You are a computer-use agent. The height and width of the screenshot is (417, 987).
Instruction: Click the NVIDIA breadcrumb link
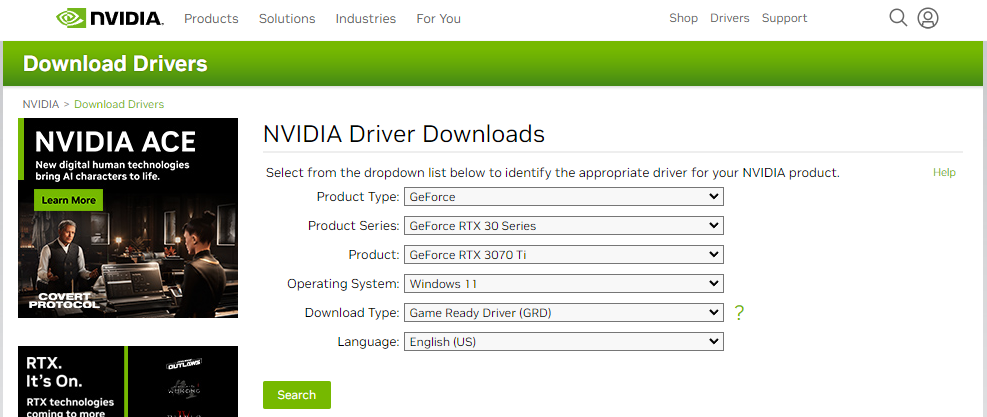pos(41,105)
